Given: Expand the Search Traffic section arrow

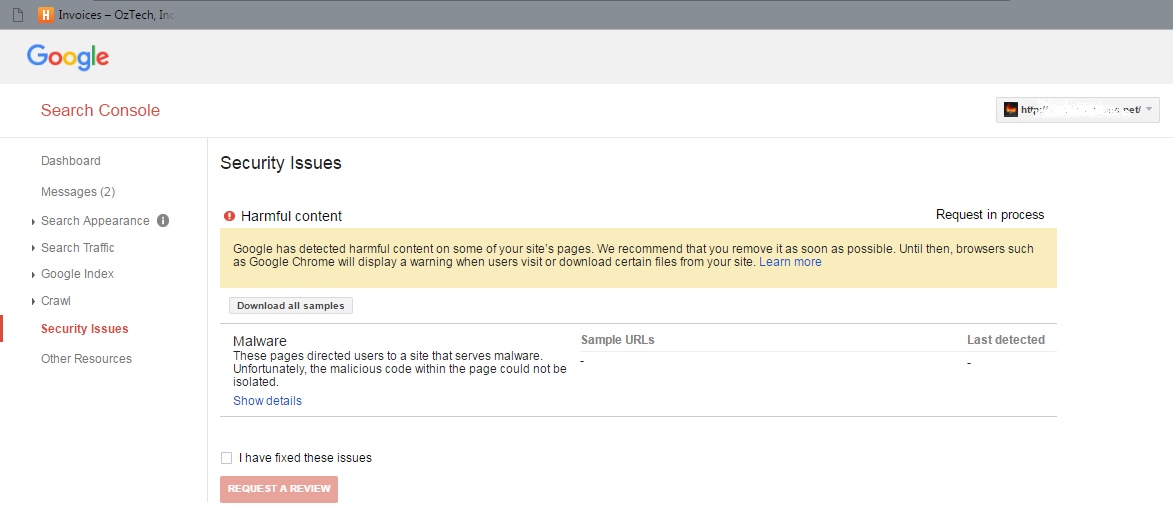Looking at the screenshot, I should (34, 248).
